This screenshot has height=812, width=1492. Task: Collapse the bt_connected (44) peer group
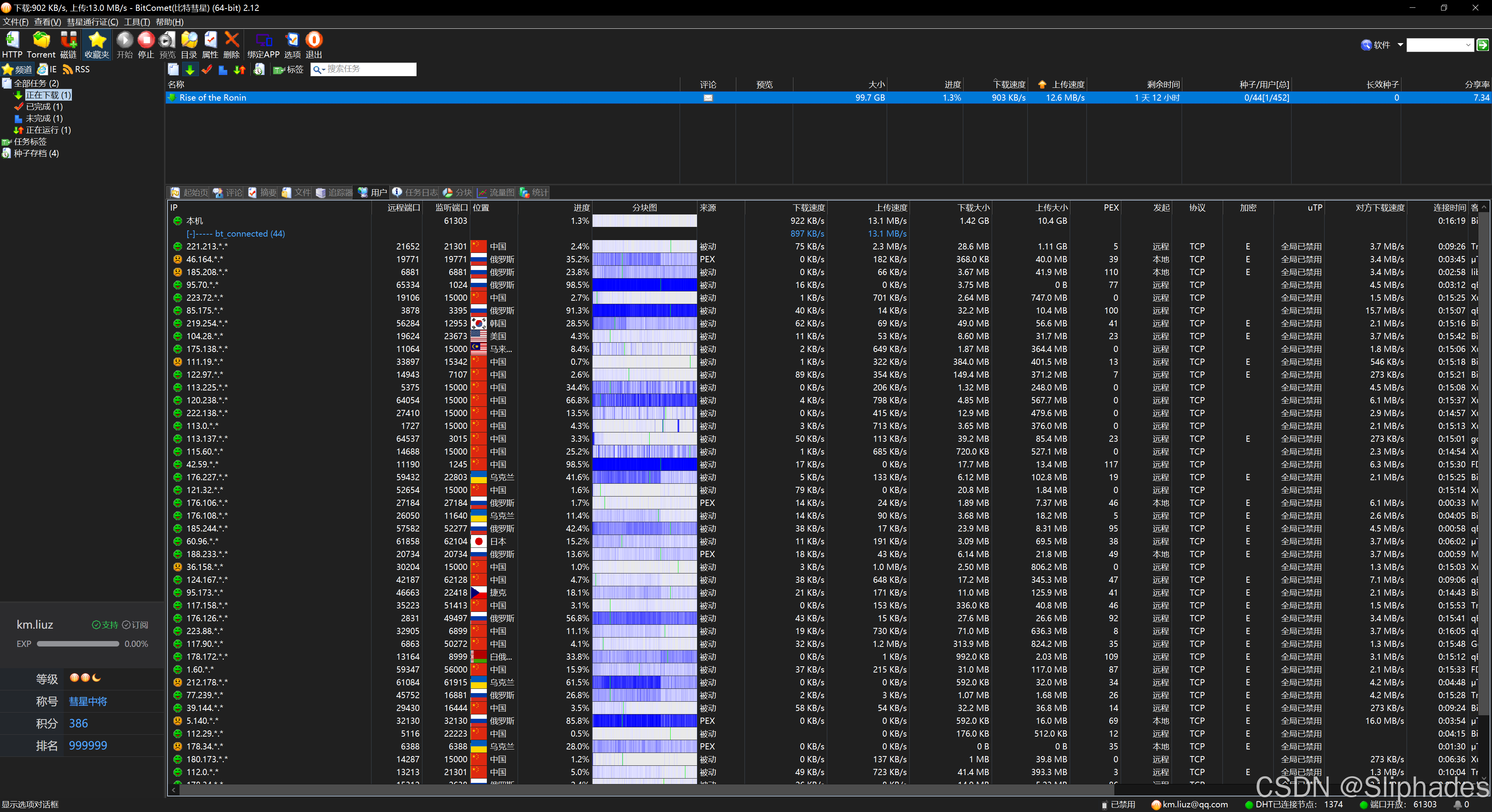pyautogui.click(x=190, y=234)
